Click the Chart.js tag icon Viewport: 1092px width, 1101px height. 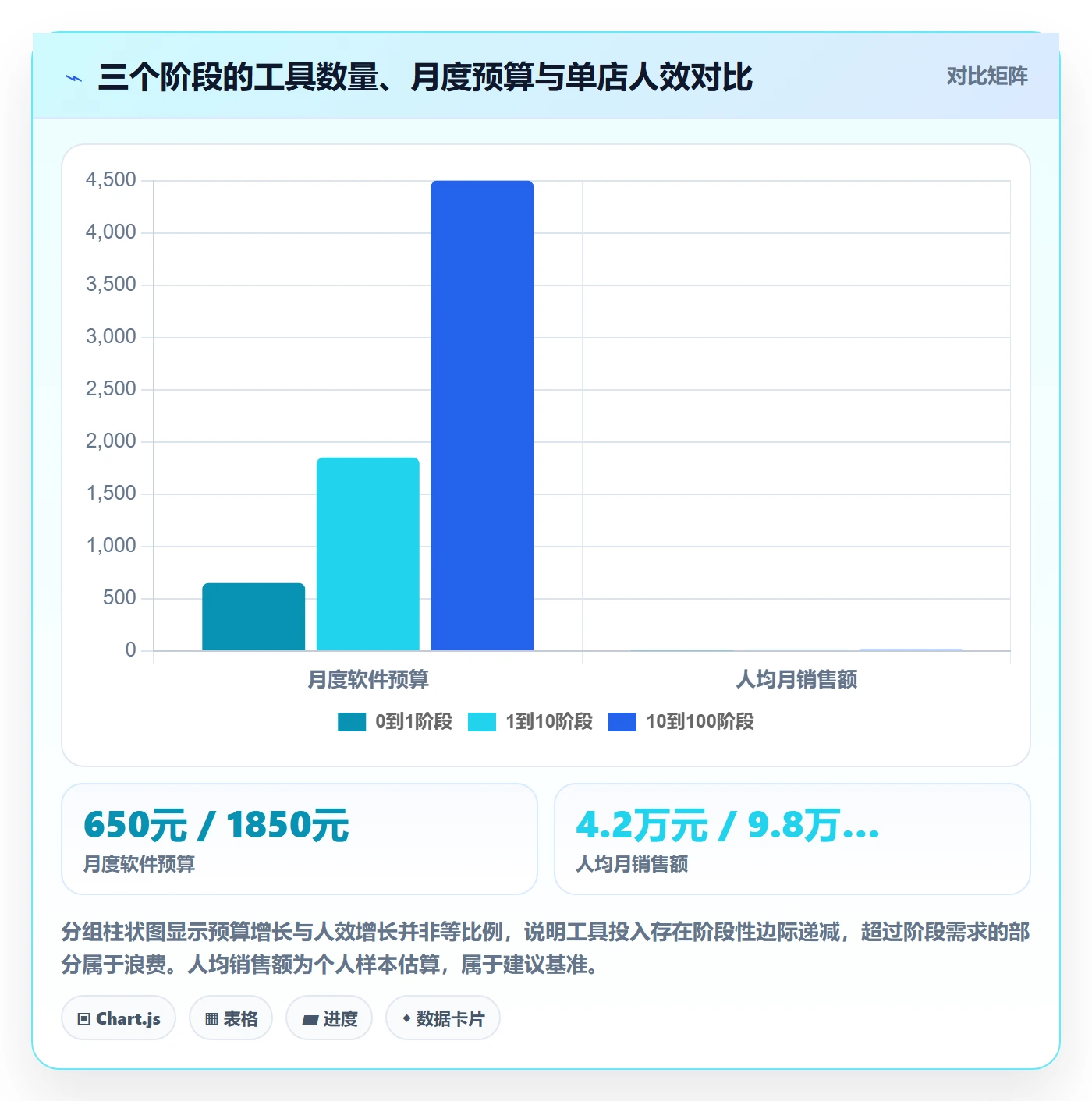pos(84,1018)
